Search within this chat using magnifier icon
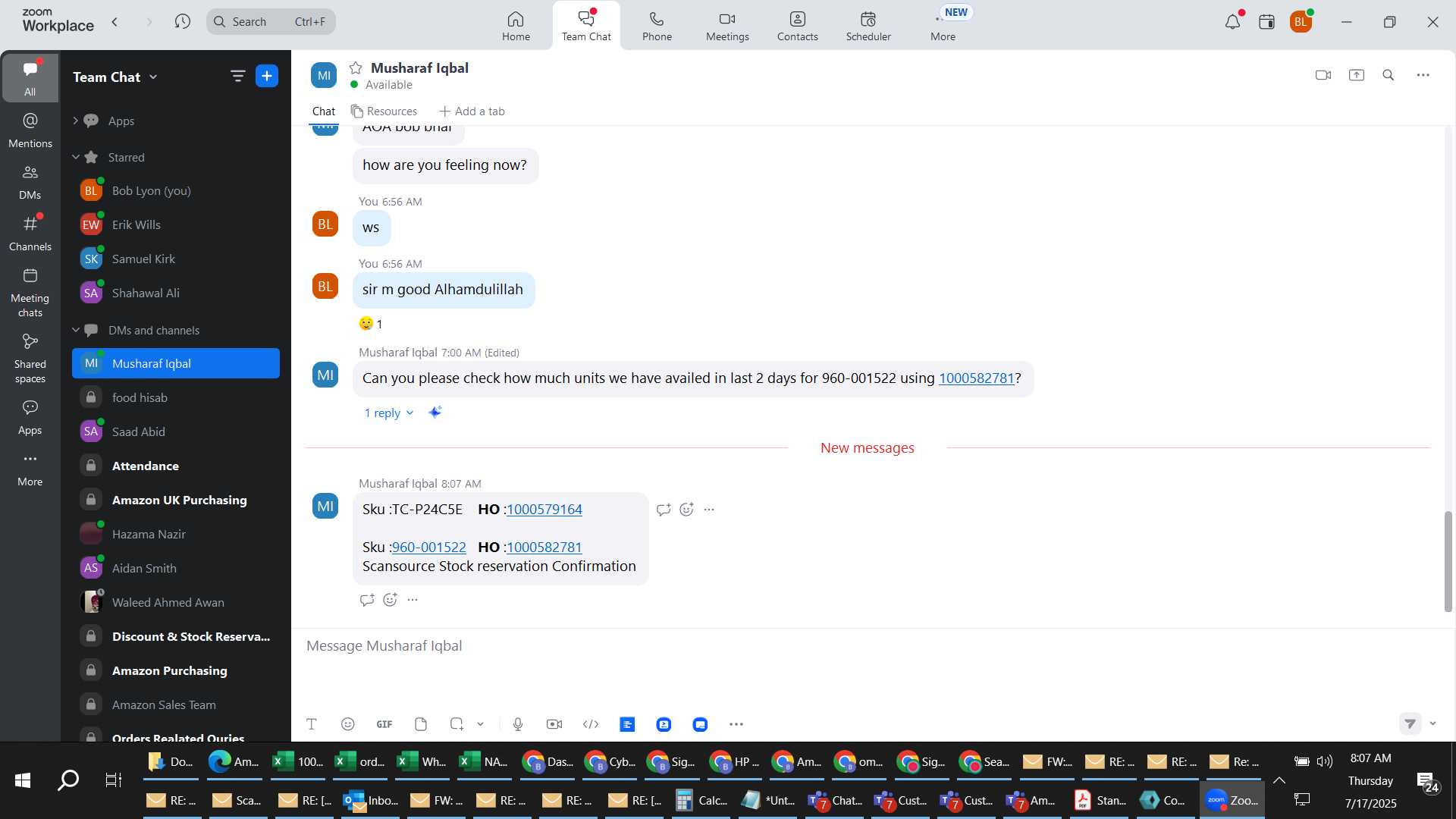This screenshot has height=819, width=1456. (1389, 75)
